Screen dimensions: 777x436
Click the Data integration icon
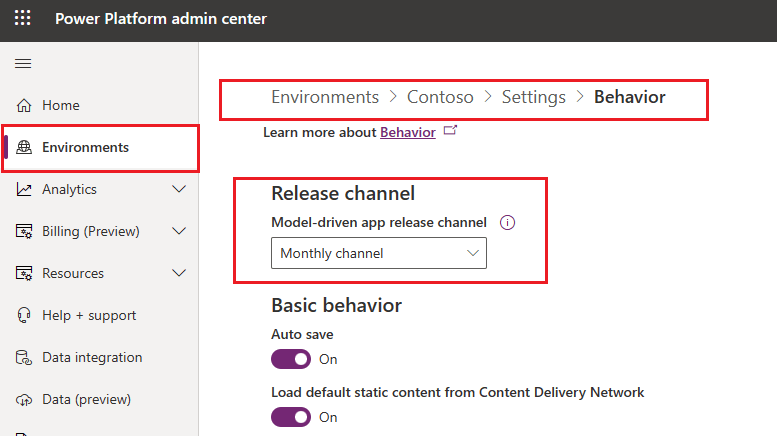coord(24,357)
